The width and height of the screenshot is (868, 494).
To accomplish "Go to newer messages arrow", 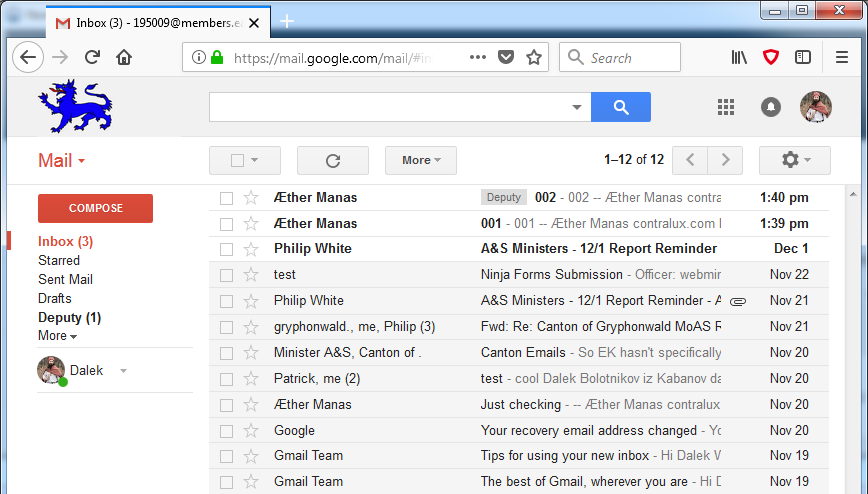I will tap(690, 160).
